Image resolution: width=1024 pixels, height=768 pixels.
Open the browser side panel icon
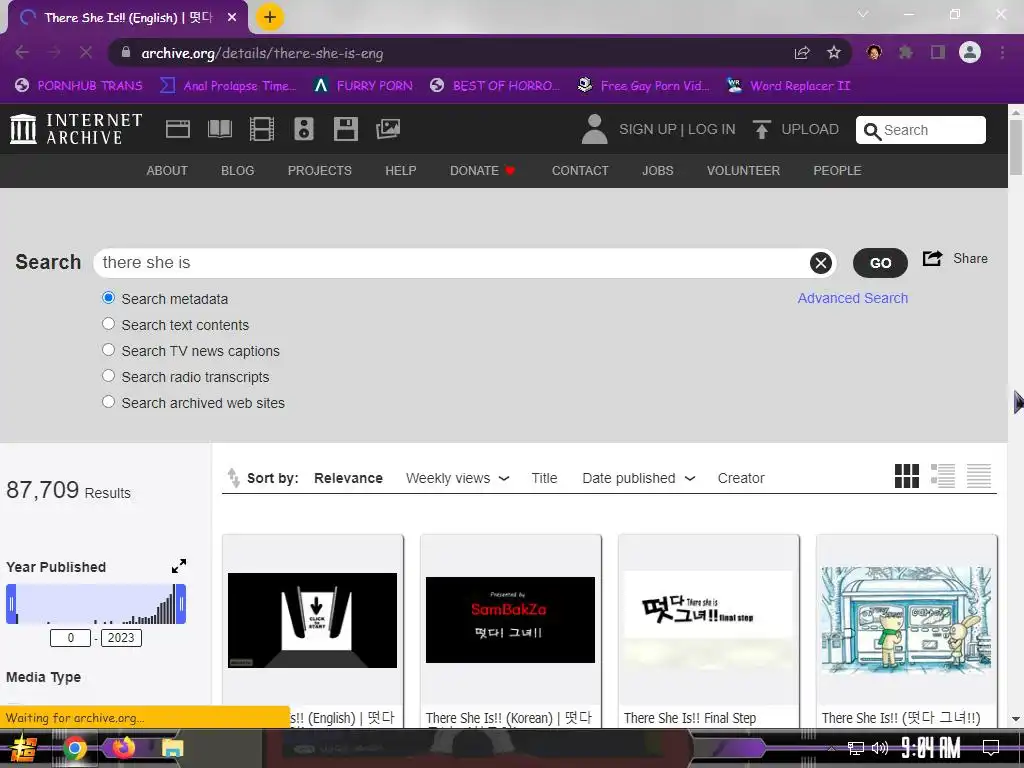point(938,52)
